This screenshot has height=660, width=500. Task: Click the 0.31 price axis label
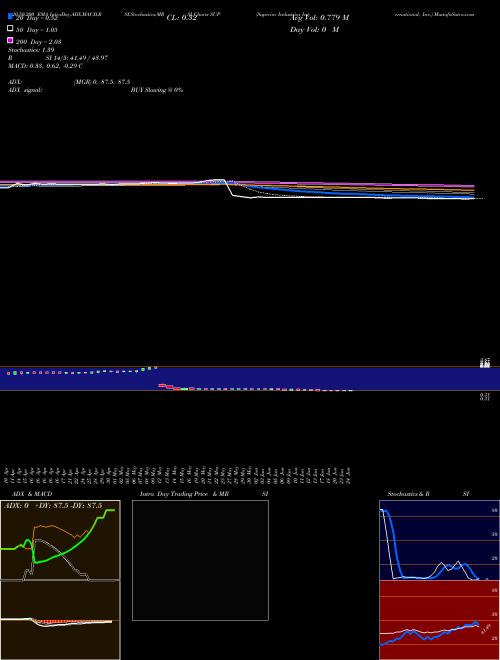point(485,397)
